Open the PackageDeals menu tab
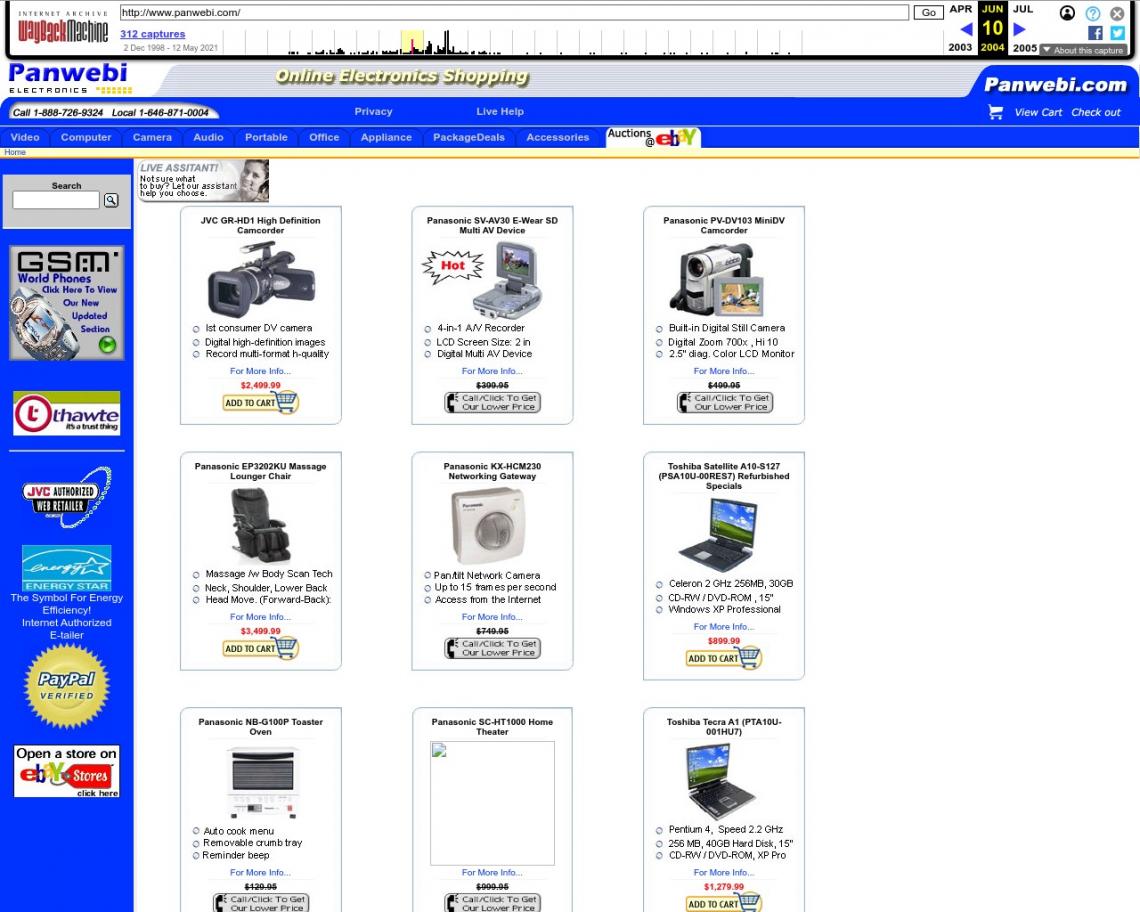Image resolution: width=1140 pixels, height=912 pixels. pyautogui.click(x=469, y=137)
